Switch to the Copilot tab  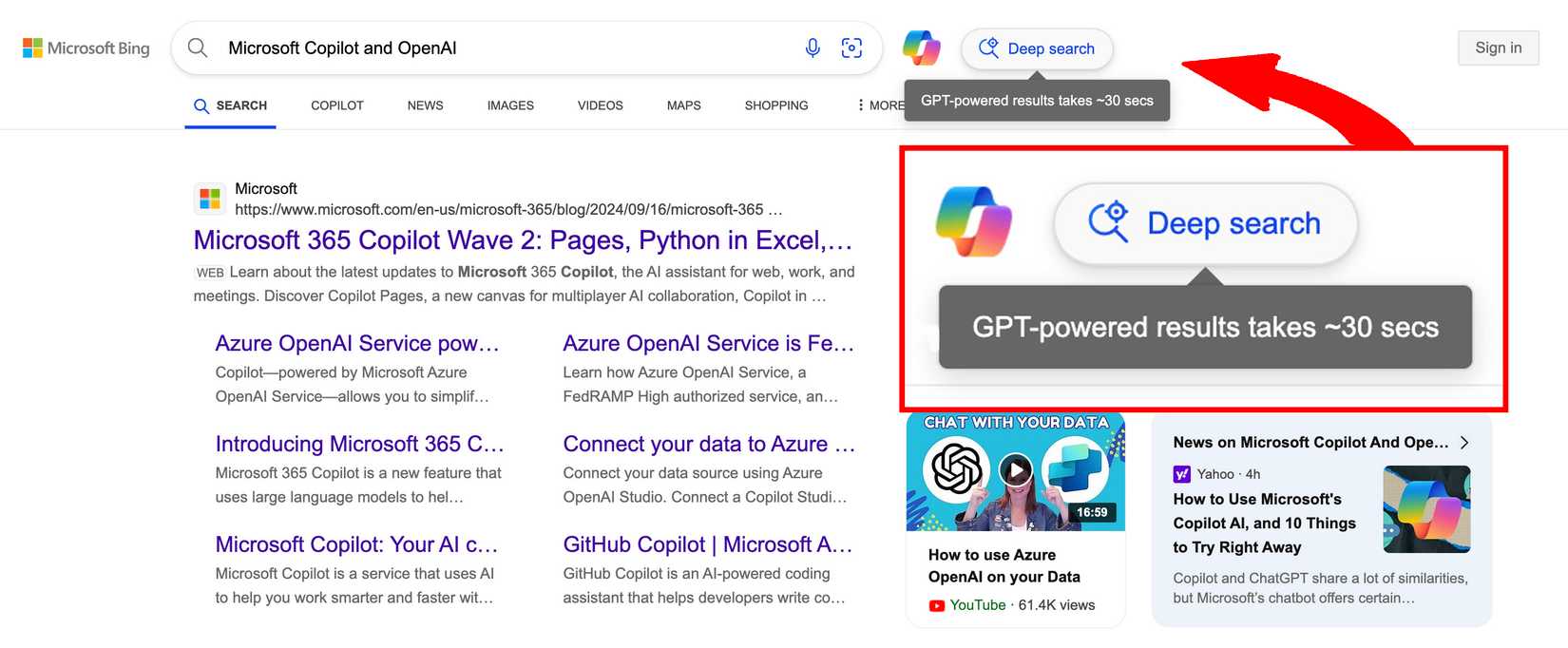[x=337, y=105]
